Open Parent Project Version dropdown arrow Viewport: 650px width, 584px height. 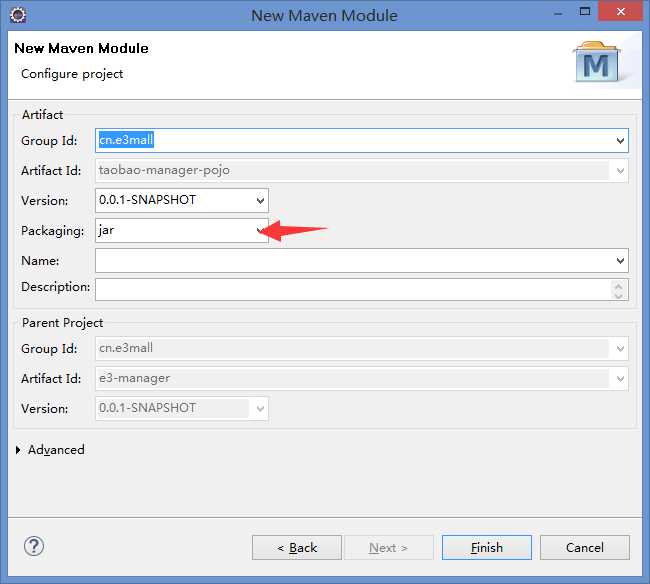click(260, 409)
